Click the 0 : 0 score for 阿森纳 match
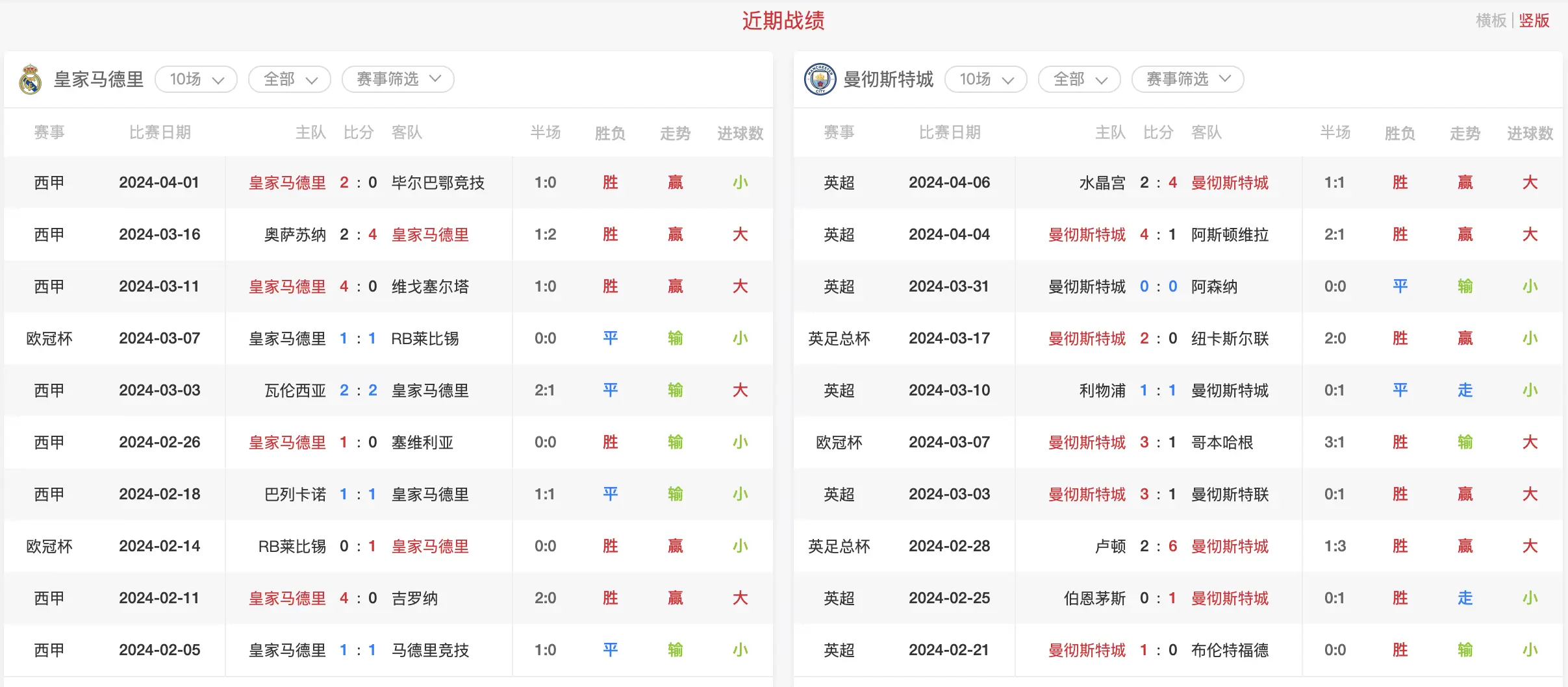 click(1158, 286)
